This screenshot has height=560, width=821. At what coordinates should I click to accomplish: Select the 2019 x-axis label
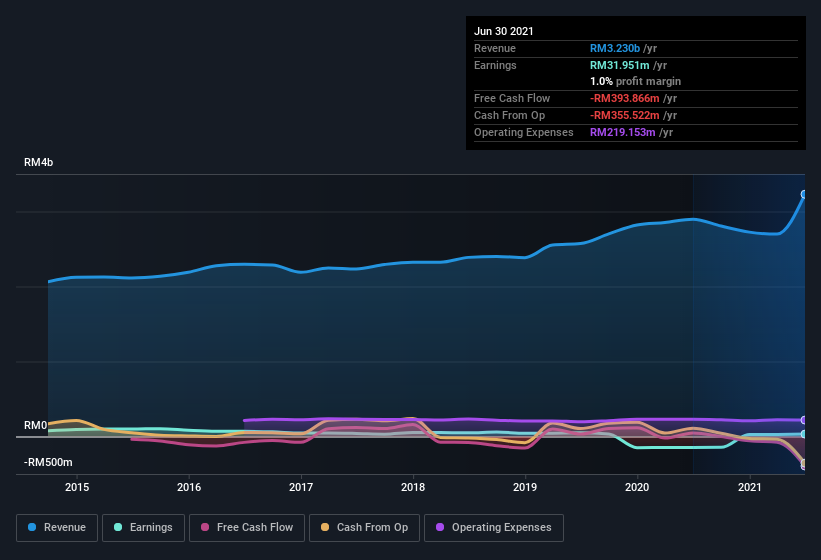tap(525, 487)
